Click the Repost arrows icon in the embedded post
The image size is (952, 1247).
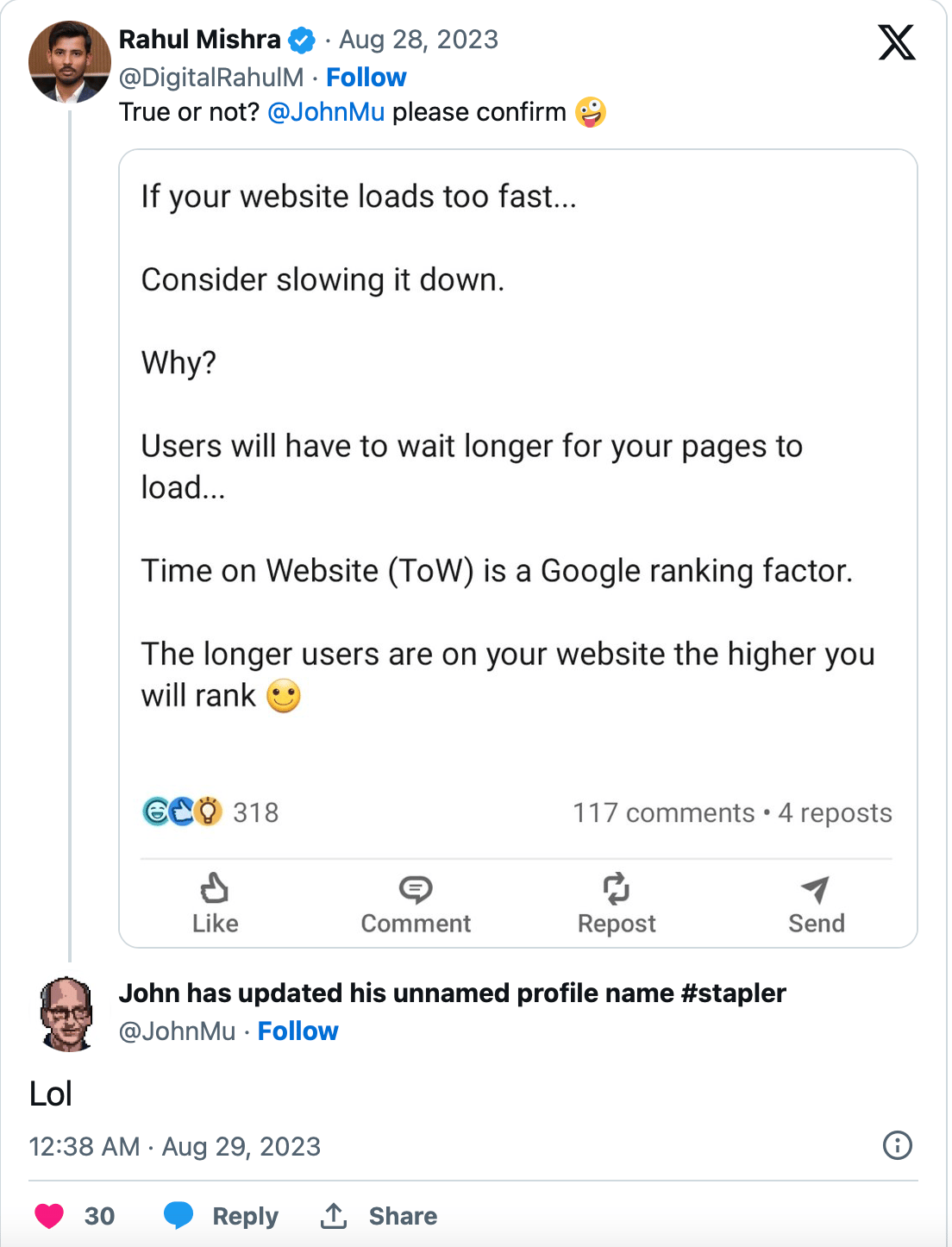coord(616,889)
